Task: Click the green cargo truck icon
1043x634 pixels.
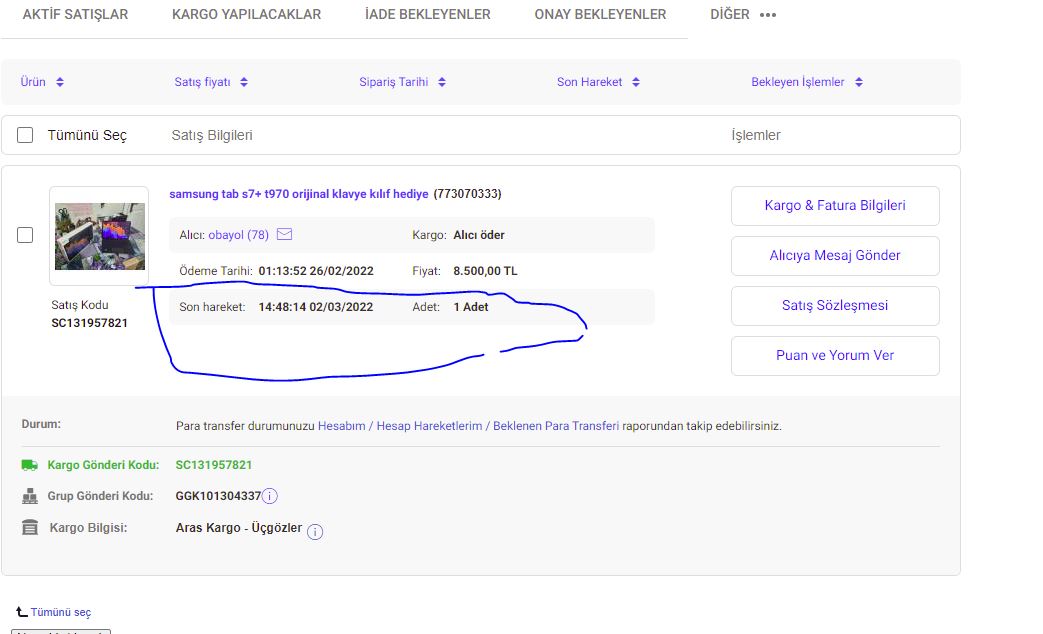Action: click(29, 465)
